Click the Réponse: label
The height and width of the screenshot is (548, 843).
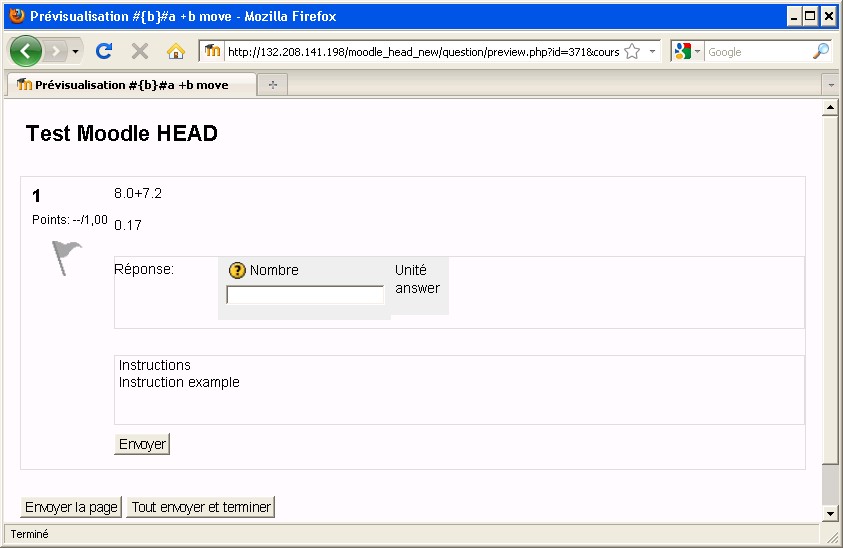(144, 269)
